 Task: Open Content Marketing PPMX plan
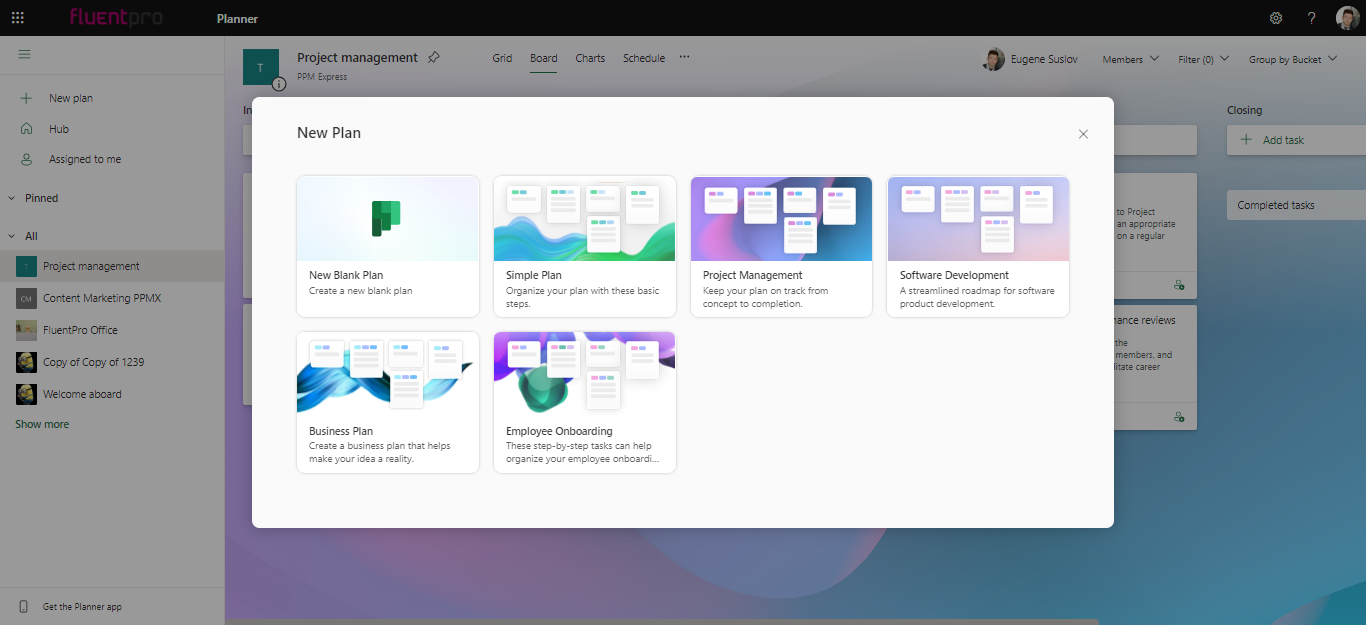pos(112,298)
